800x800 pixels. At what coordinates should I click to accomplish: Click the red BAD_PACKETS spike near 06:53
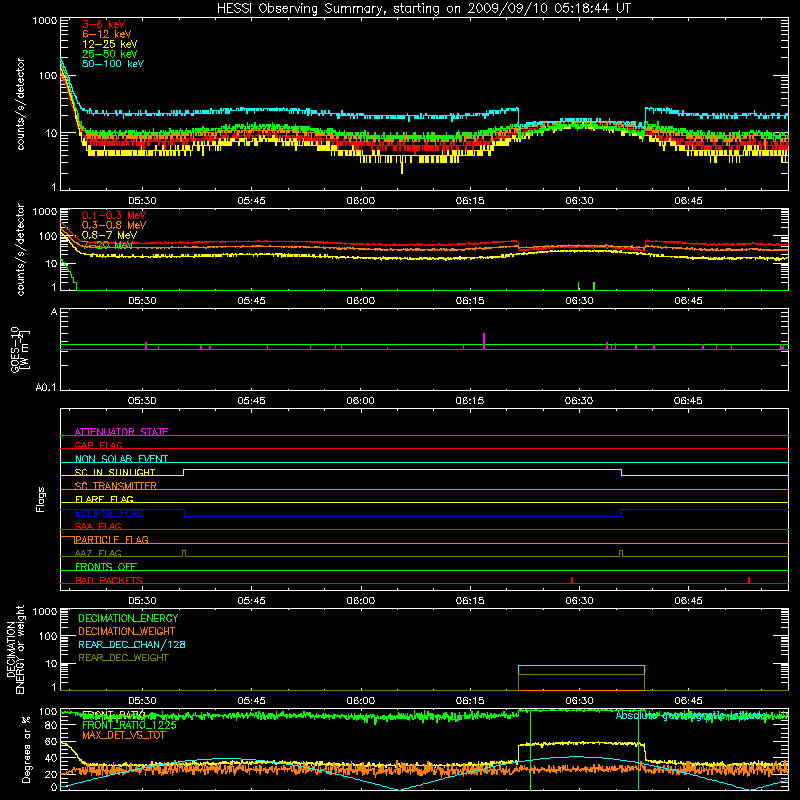(x=748, y=580)
